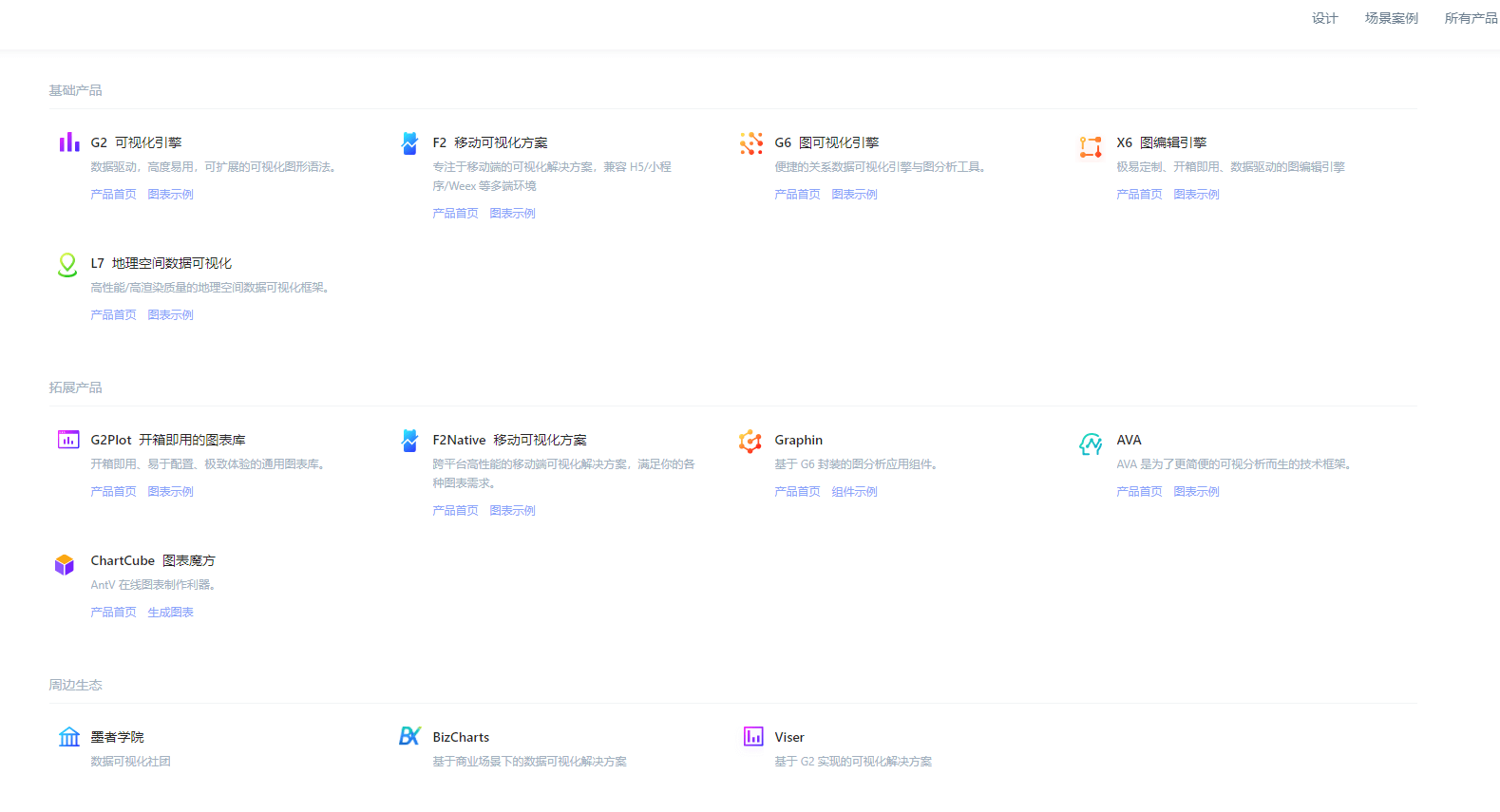The image size is (1500, 812).
Task: Open L7 图表示例 link
Action: click(x=170, y=314)
